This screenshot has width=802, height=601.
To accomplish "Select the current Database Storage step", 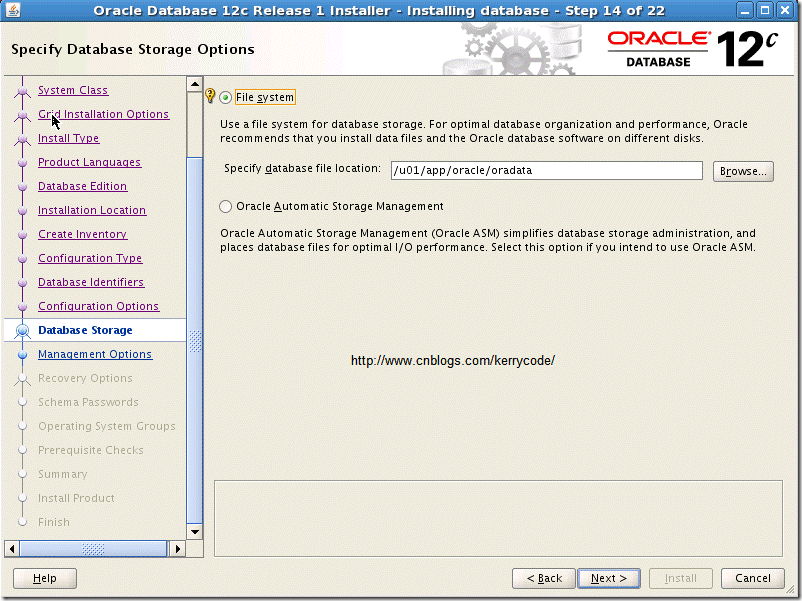I will coord(85,330).
